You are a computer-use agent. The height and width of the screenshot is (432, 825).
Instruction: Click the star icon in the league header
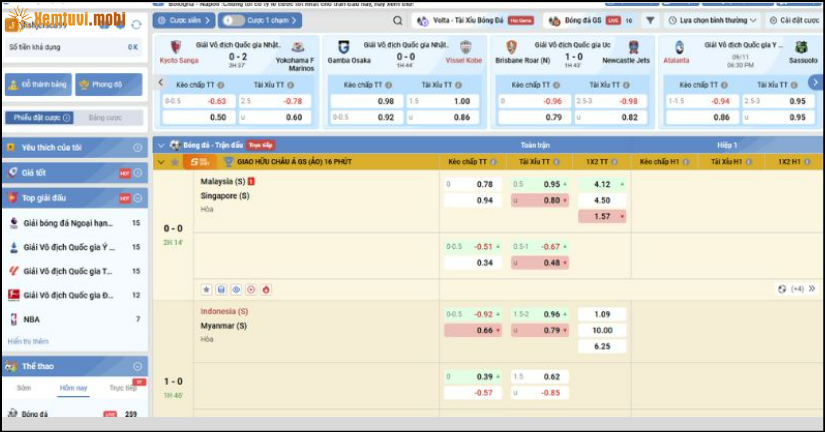(x=175, y=161)
